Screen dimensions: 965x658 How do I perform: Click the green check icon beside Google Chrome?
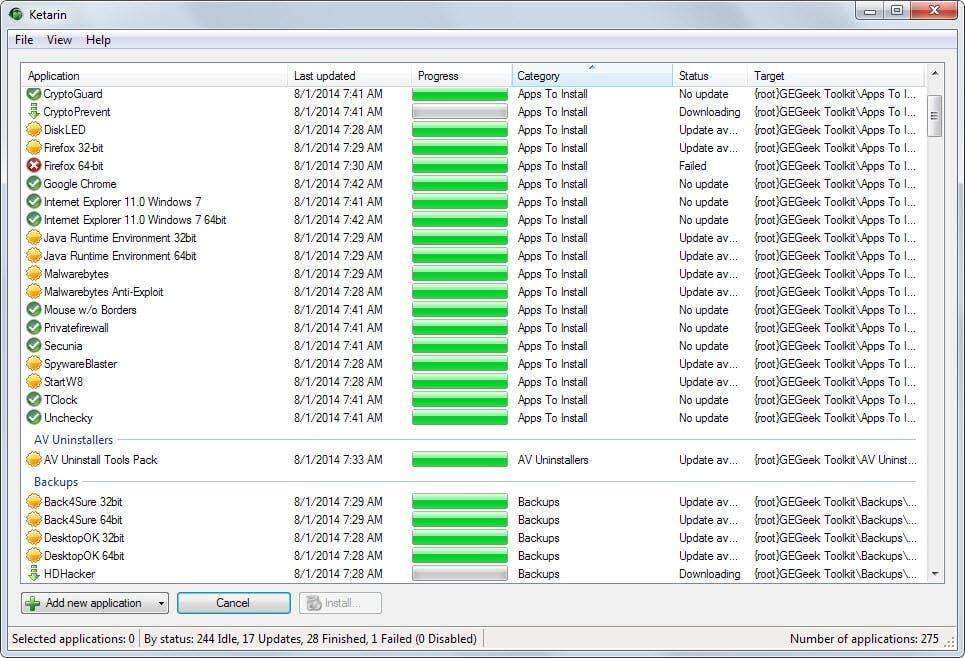34,183
